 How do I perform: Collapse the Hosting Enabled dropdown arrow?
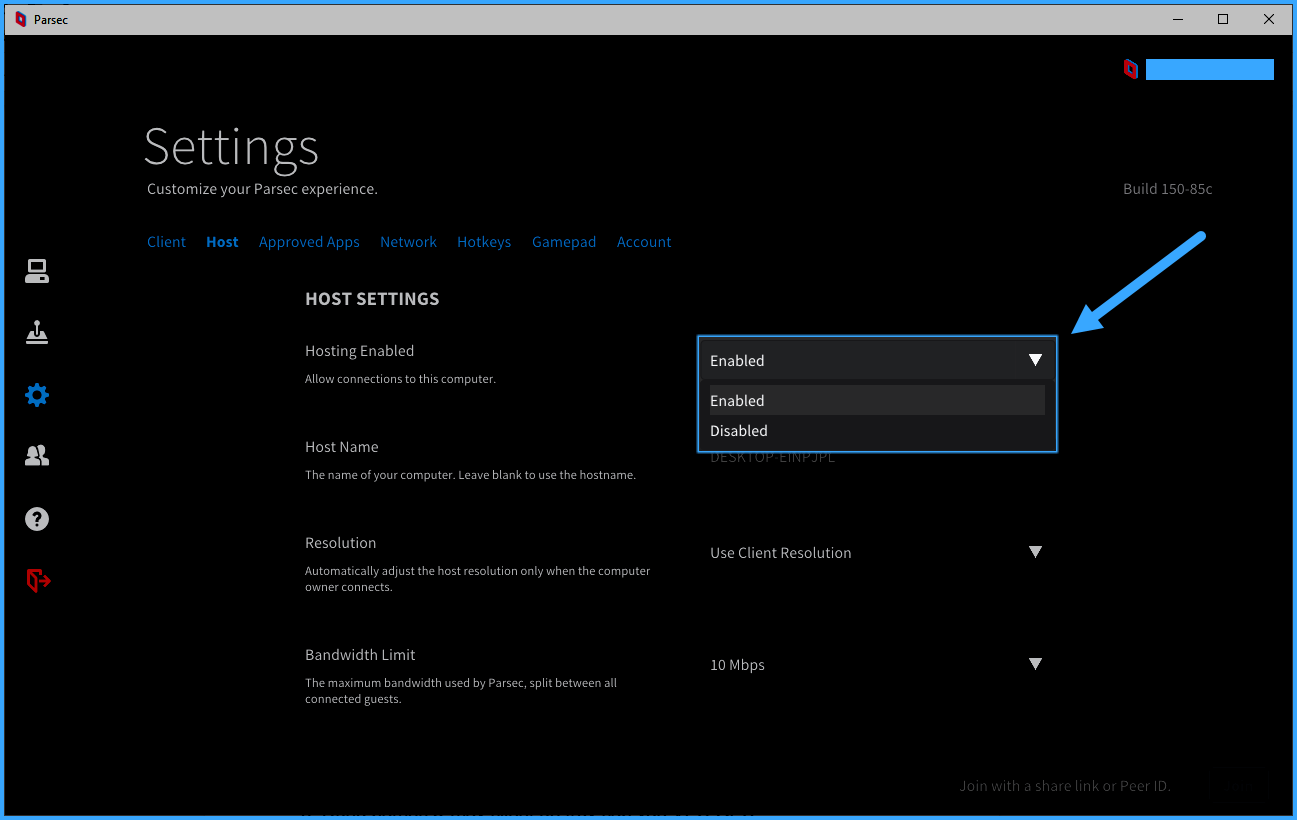(x=1035, y=360)
